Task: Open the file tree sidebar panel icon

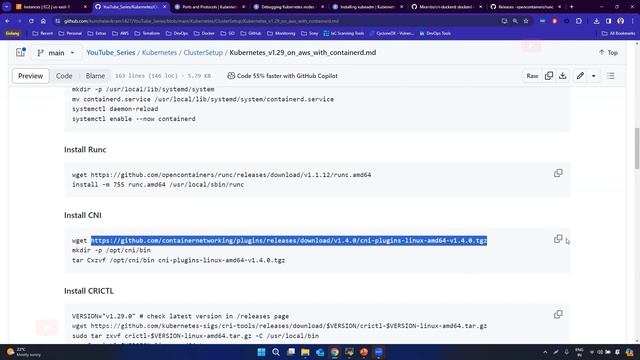Action: 20,52
